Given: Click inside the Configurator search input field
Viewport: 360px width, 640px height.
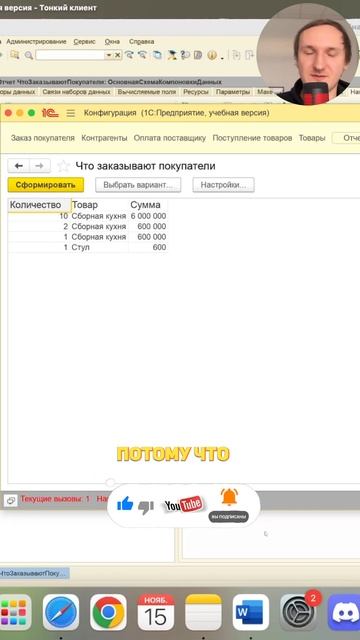Looking at the screenshot, I should [70, 55].
